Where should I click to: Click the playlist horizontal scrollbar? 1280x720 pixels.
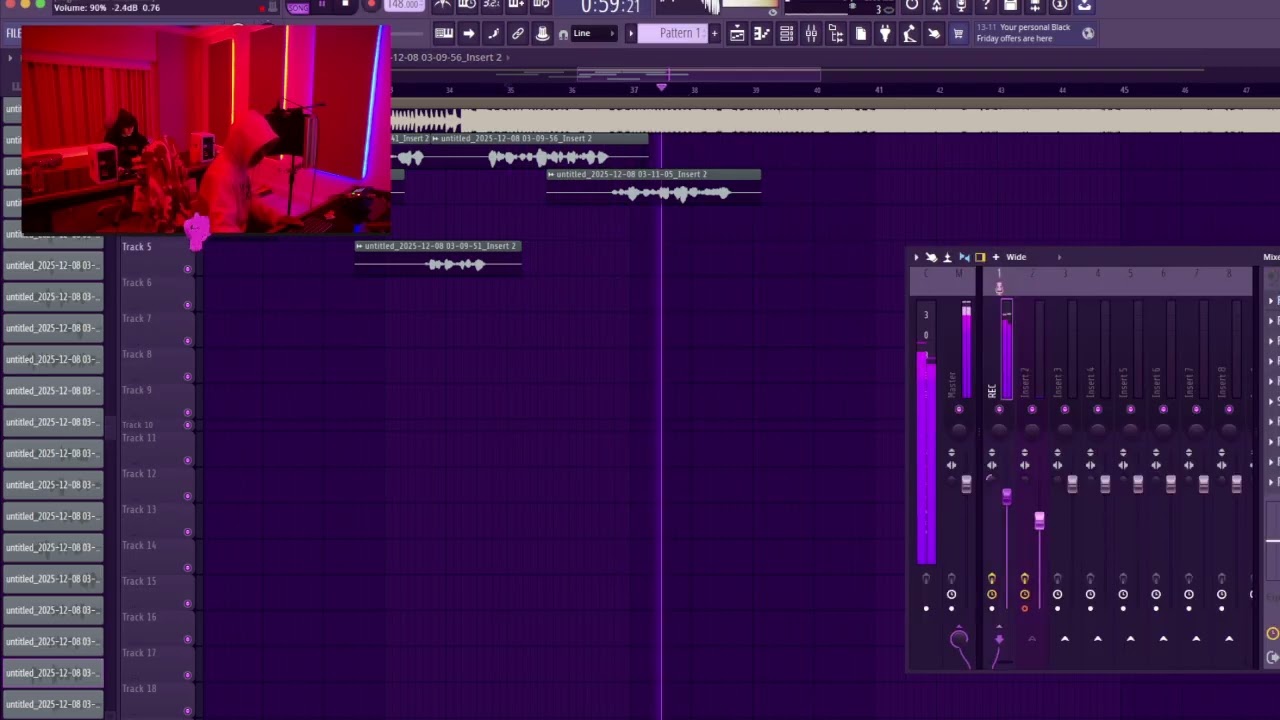[700, 73]
